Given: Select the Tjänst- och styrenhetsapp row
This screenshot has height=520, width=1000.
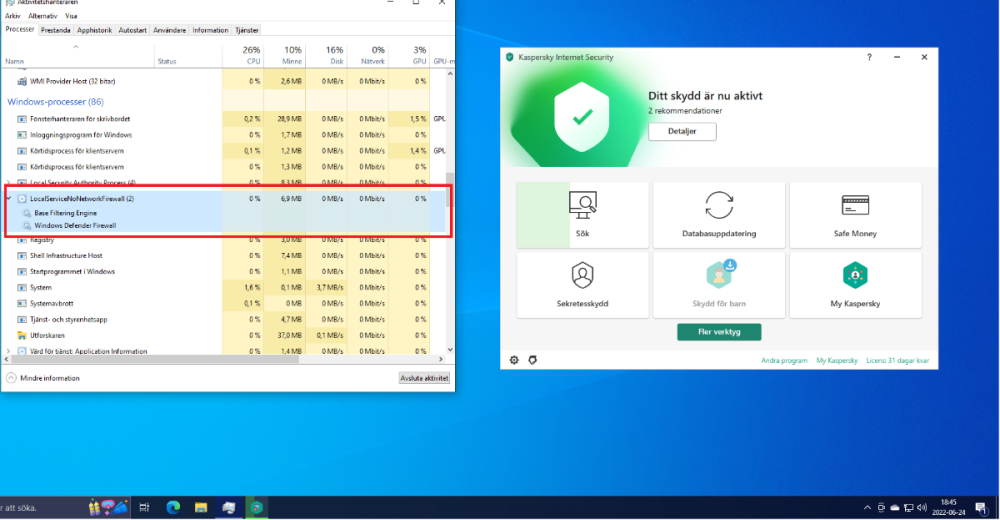Looking at the screenshot, I should point(223,320).
